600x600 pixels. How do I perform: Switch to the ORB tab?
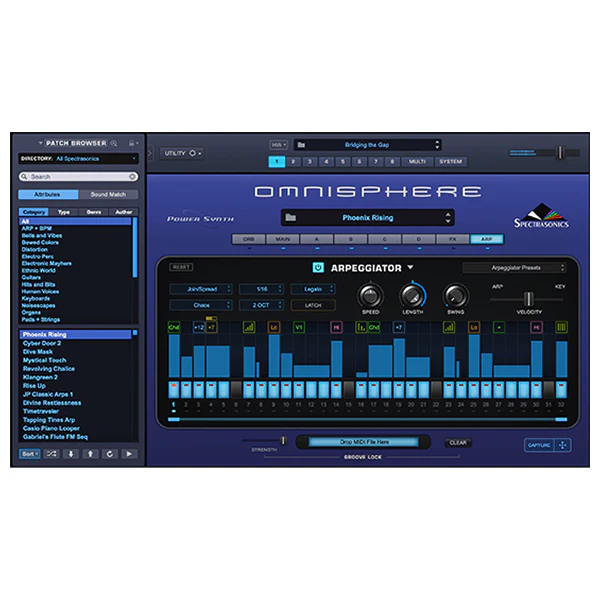click(249, 239)
